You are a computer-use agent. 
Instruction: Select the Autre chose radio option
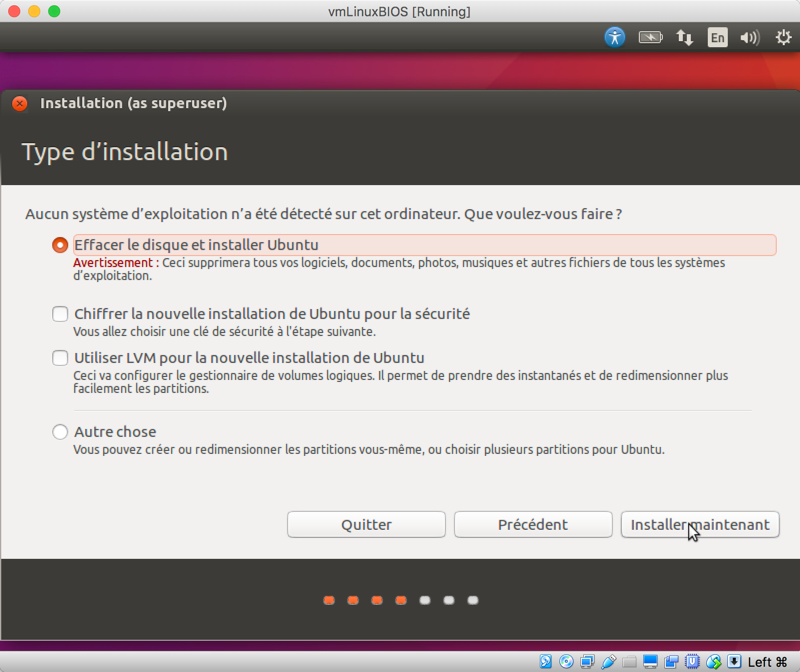(x=60, y=432)
